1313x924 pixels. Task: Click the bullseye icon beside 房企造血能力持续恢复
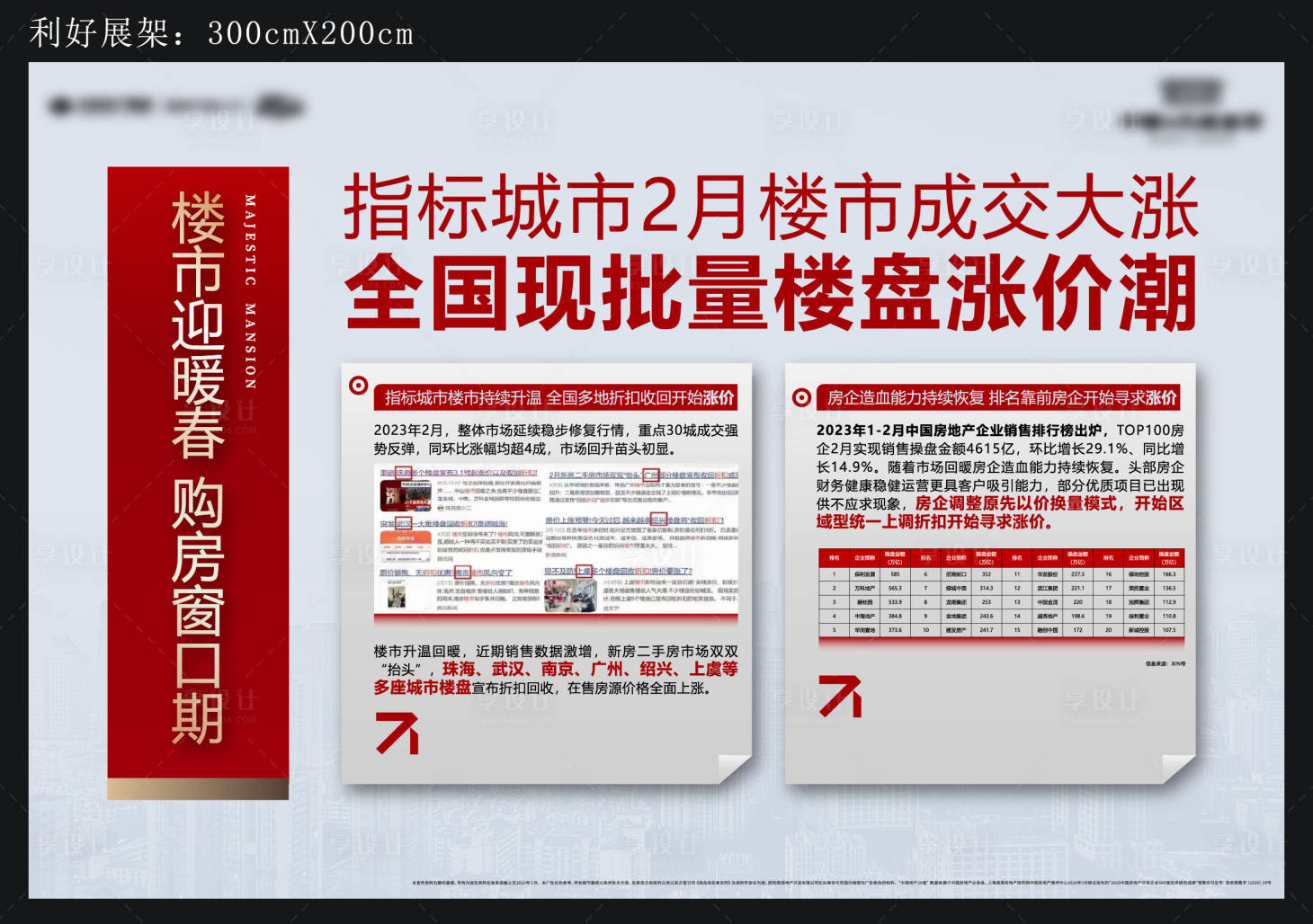click(x=801, y=397)
